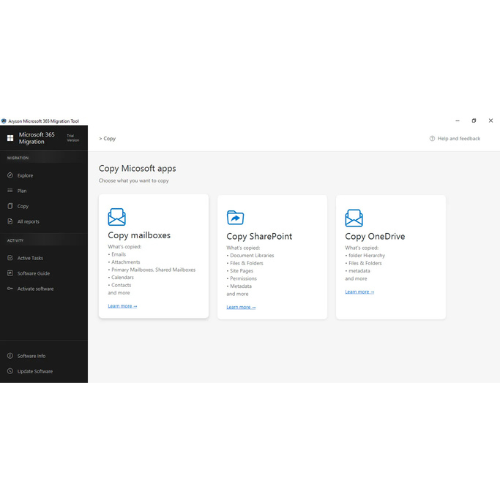Click the Software Guide icon in sidebar
Screen dimensions: 500x500
click(x=10, y=273)
